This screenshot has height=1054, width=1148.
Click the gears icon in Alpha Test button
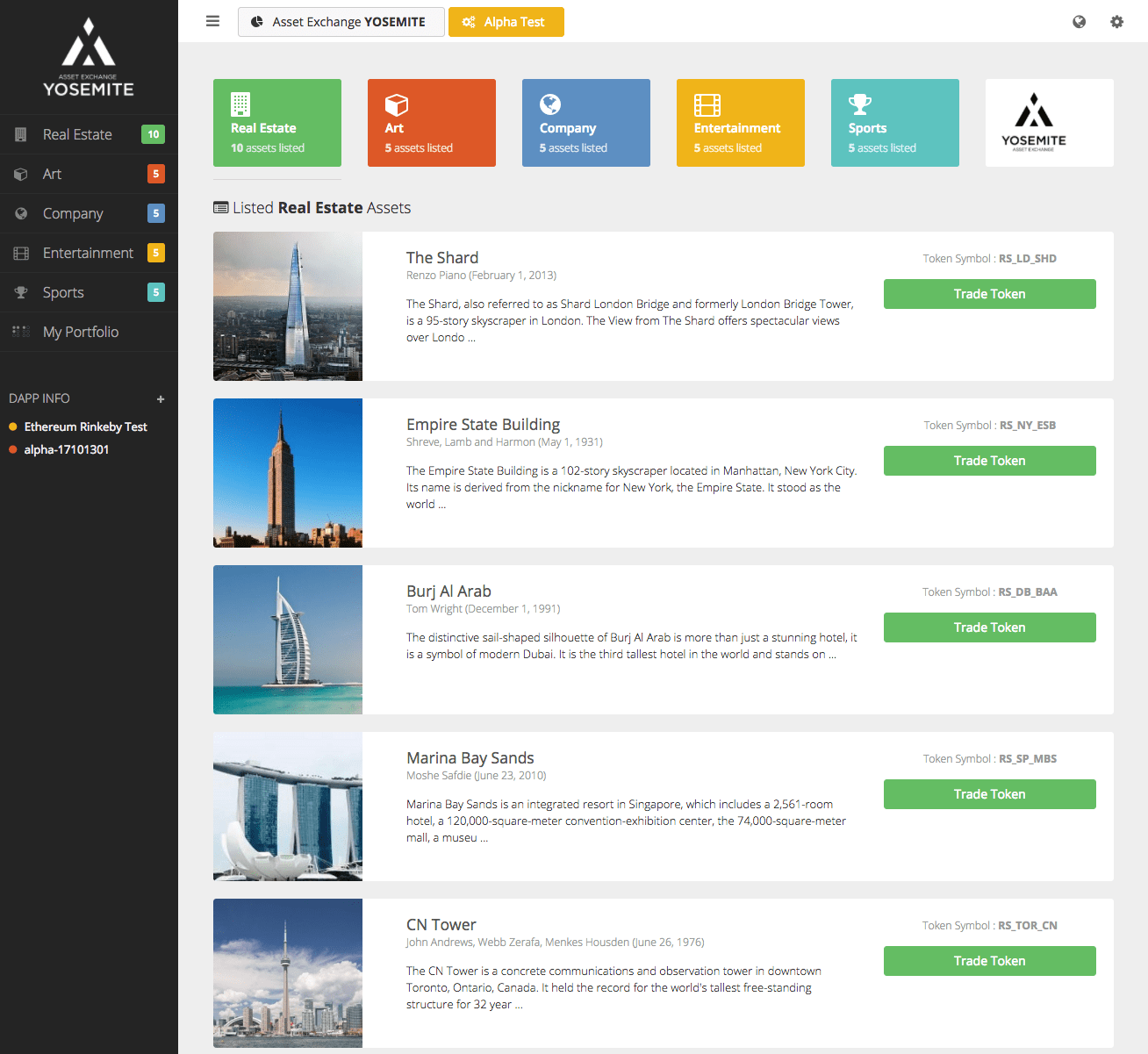click(x=469, y=22)
